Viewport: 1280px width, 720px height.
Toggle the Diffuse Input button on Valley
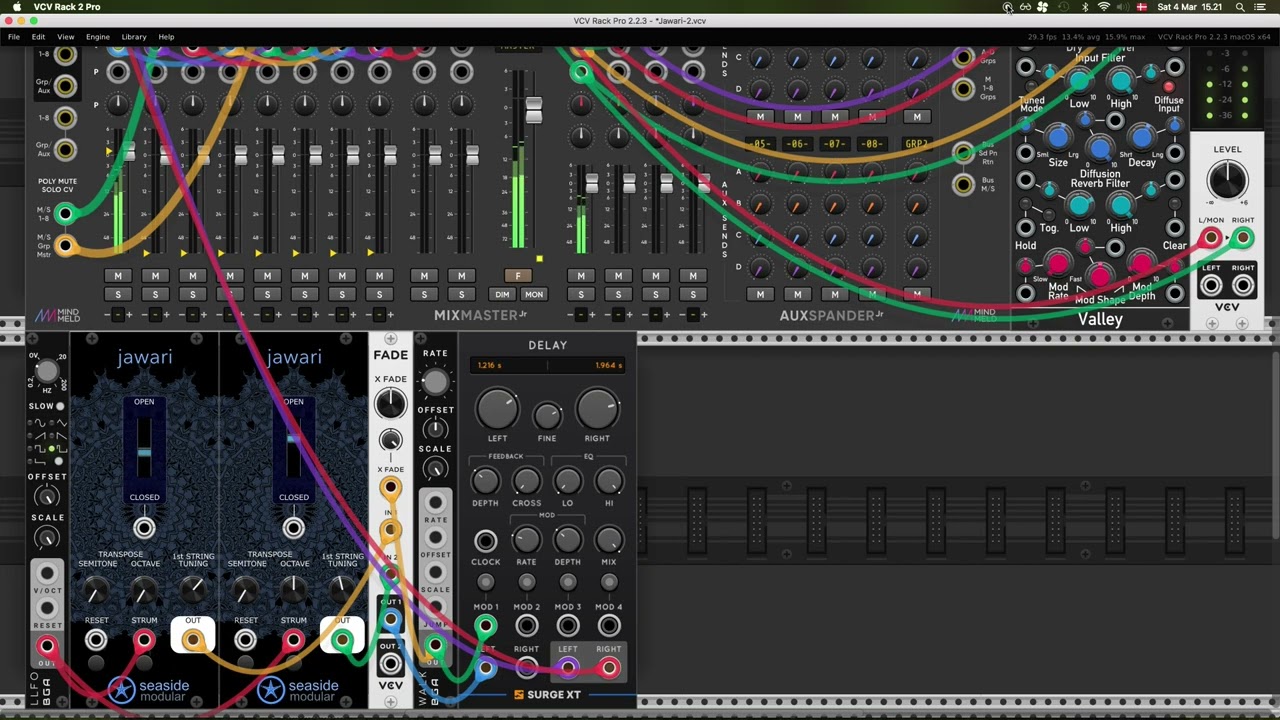(x=1168, y=88)
